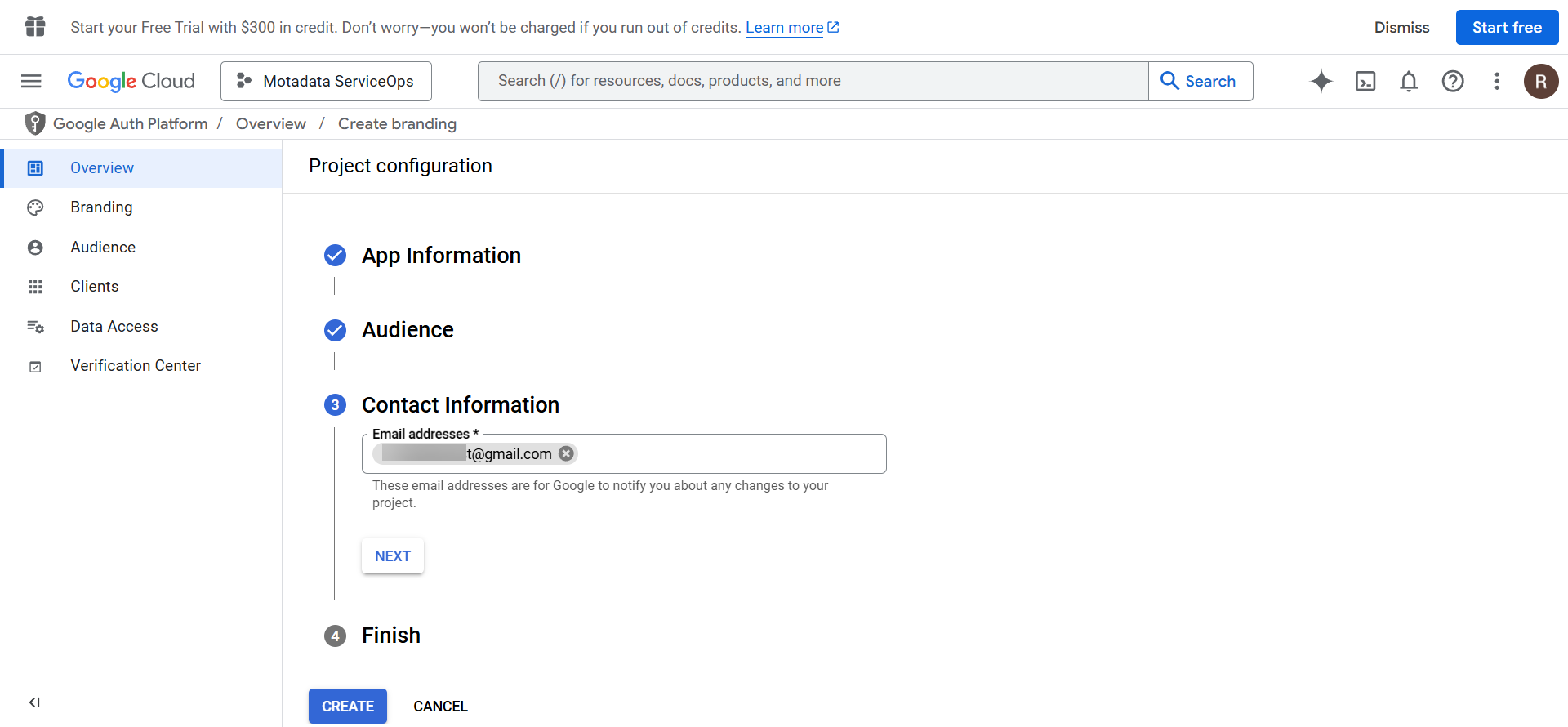The image size is (1568, 727).
Task: Open the notifications bell
Action: (x=1409, y=81)
